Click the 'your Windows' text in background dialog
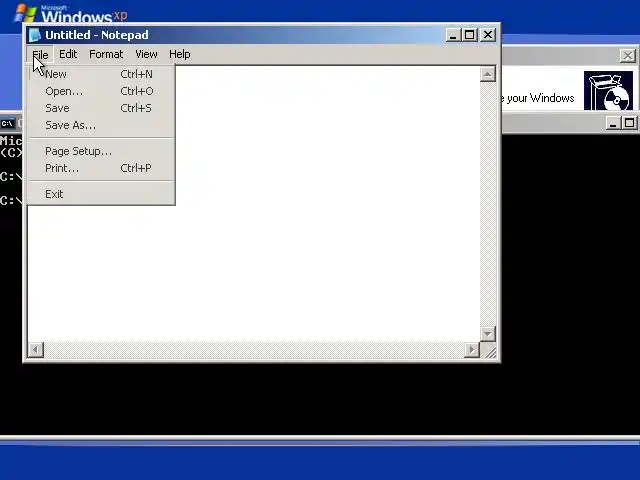 540,98
